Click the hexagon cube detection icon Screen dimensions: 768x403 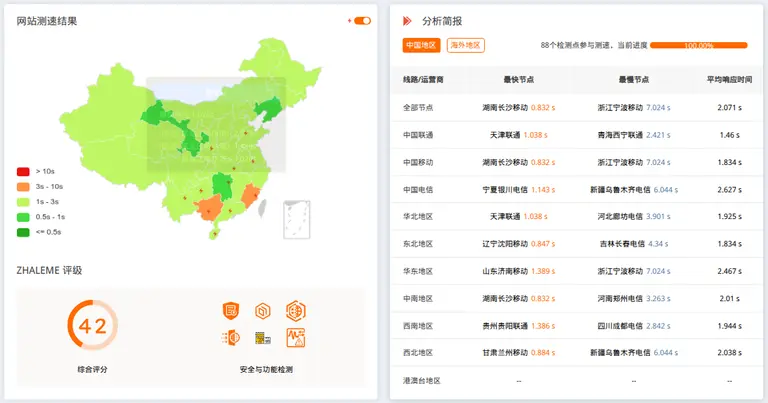[x=263, y=310]
